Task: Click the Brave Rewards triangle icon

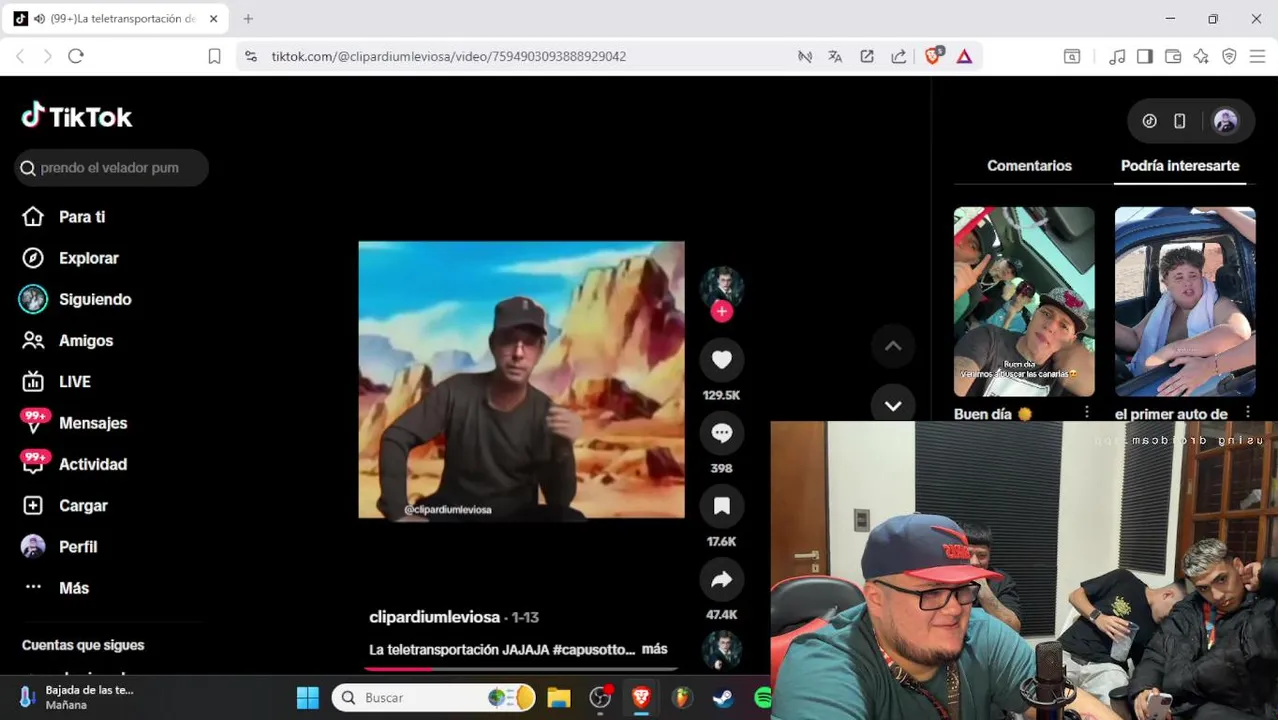Action: click(964, 56)
